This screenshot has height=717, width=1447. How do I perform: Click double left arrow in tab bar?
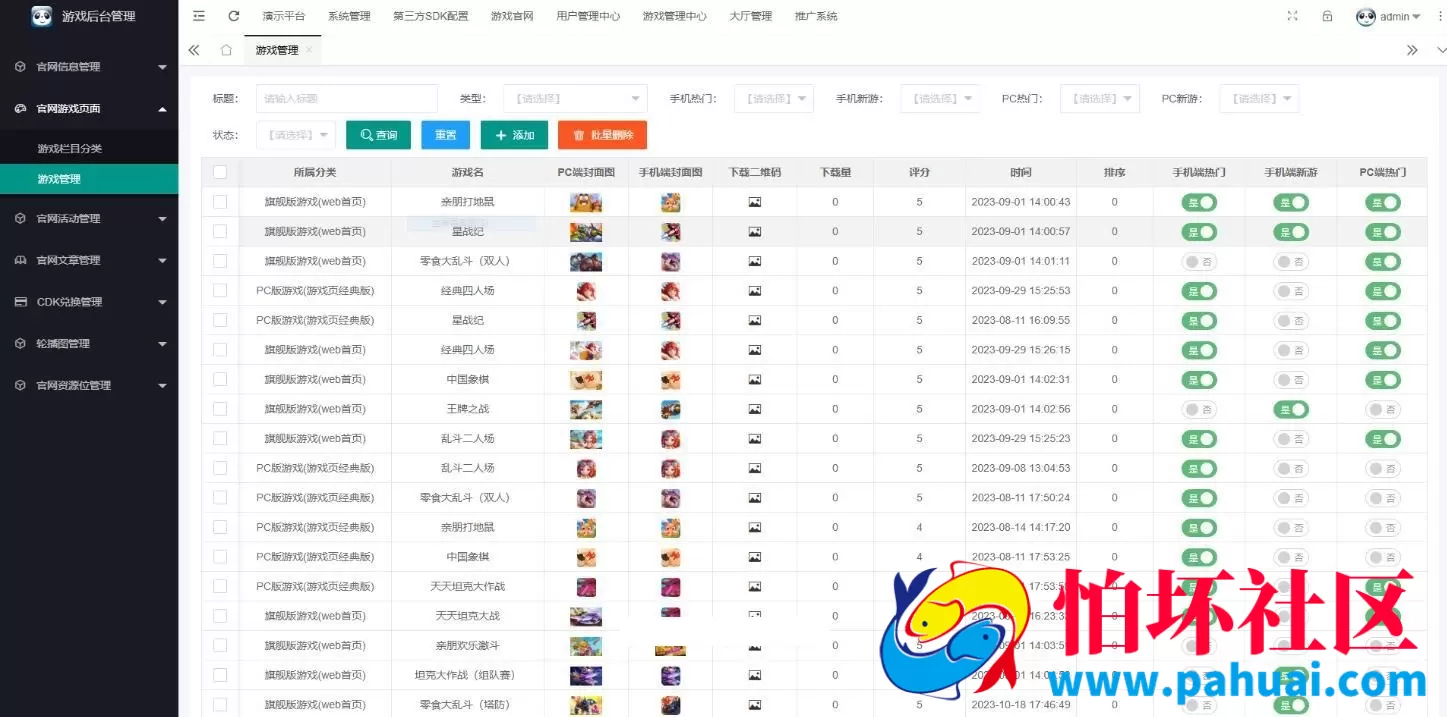(x=194, y=50)
